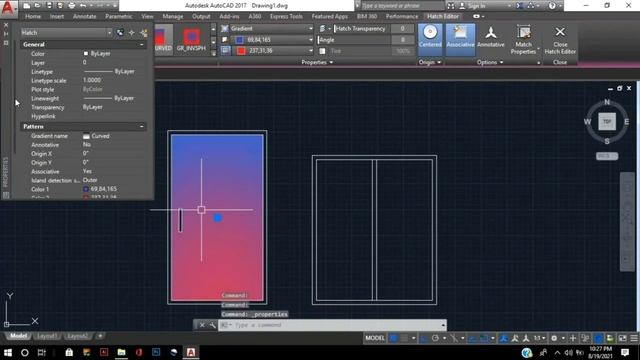The height and width of the screenshot is (360, 640).
Task: Click Select Objects icon in Properties palette
Action: 131,33
